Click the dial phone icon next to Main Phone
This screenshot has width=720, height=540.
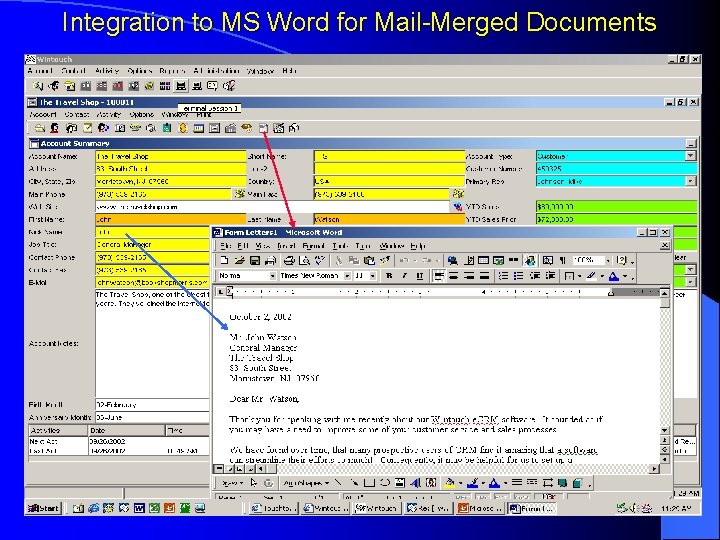[239, 194]
